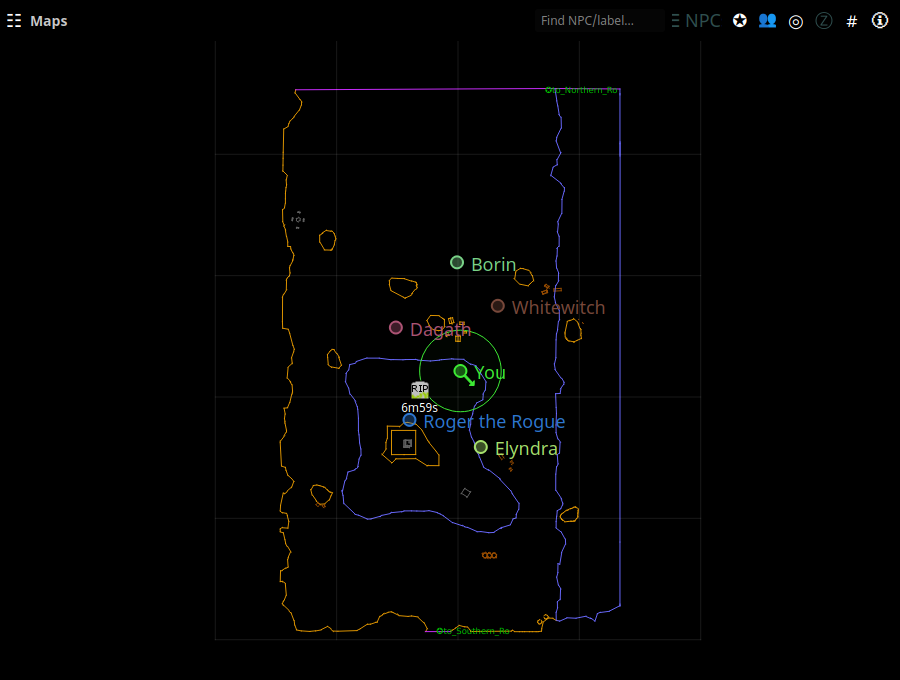Image resolution: width=900 pixels, height=680 pixels.
Task: Select the Whitewitch marker dot
Action: [498, 306]
